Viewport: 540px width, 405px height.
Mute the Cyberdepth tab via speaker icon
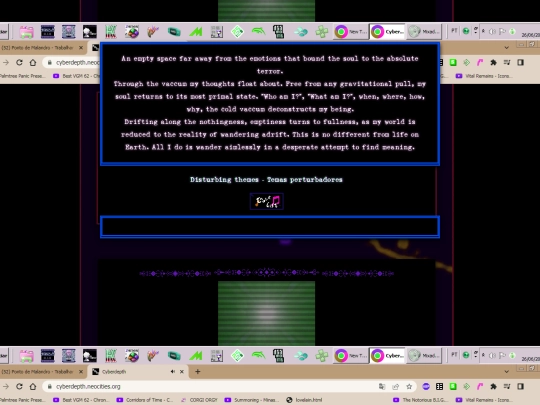173,371
